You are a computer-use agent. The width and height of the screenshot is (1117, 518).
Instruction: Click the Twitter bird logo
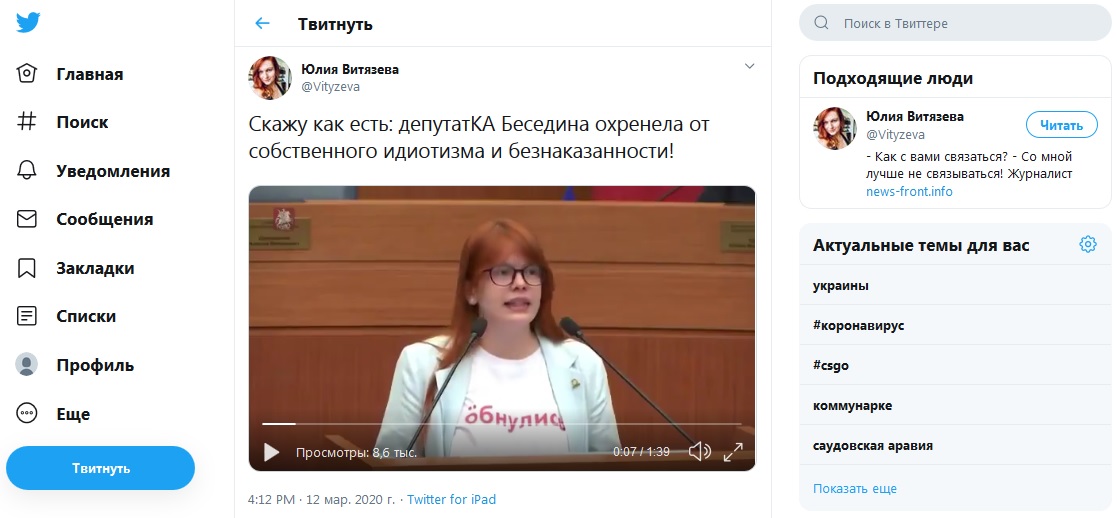[x=28, y=23]
